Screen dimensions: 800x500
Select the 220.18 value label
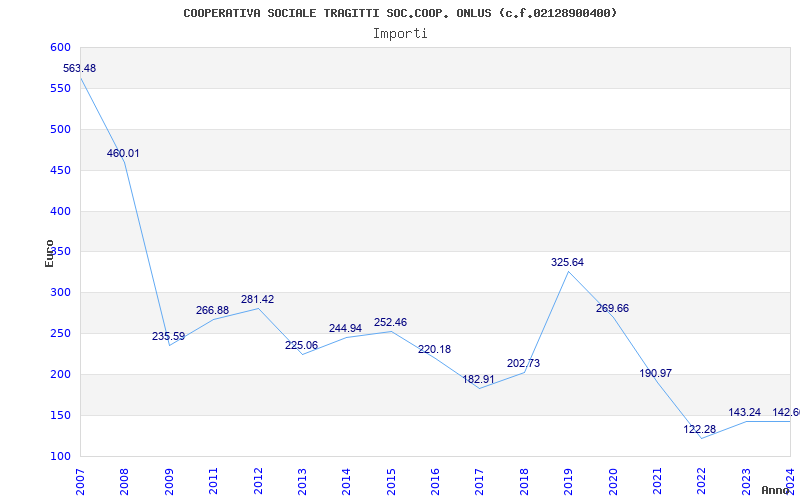tap(434, 350)
